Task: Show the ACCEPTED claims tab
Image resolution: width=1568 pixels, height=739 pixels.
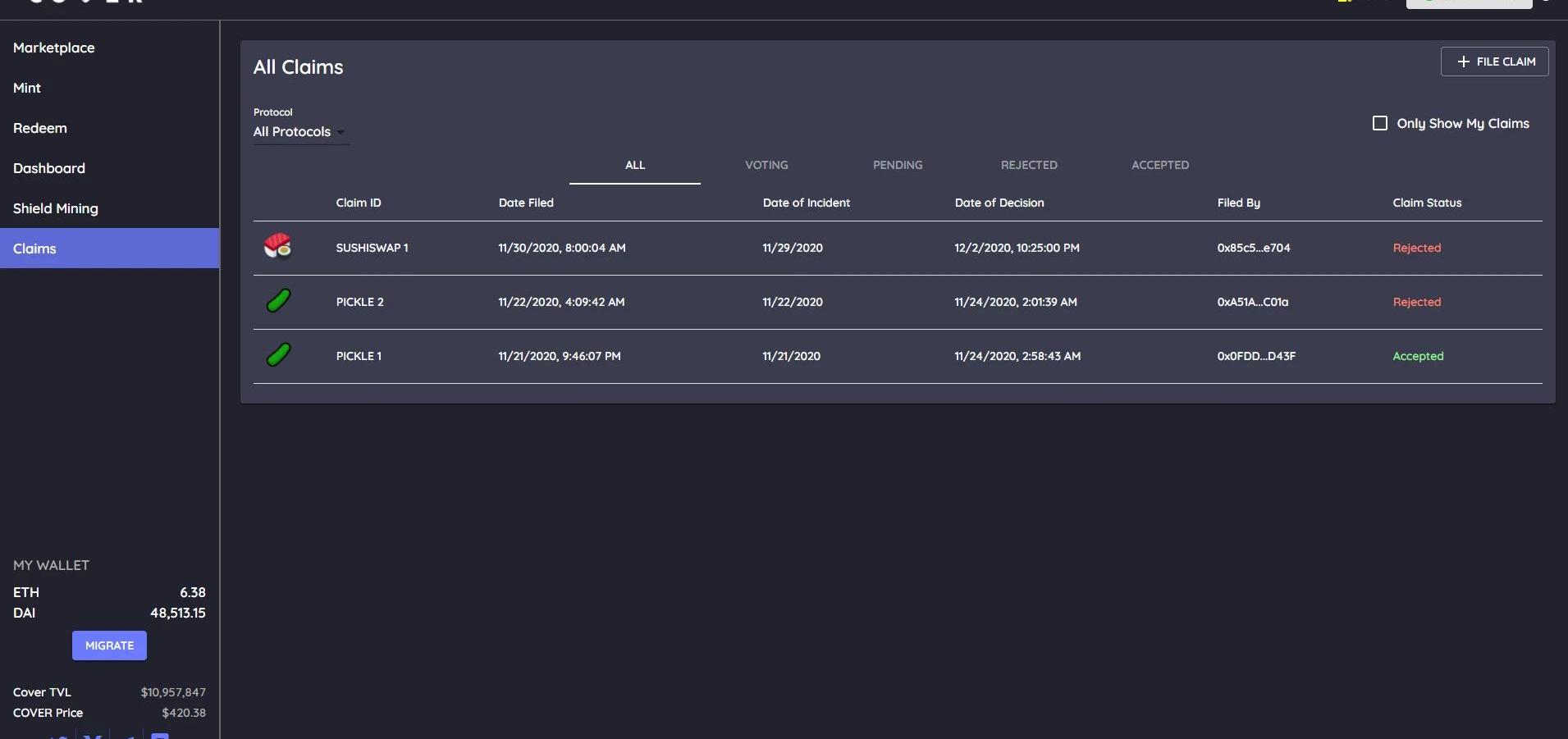Action: [1160, 165]
